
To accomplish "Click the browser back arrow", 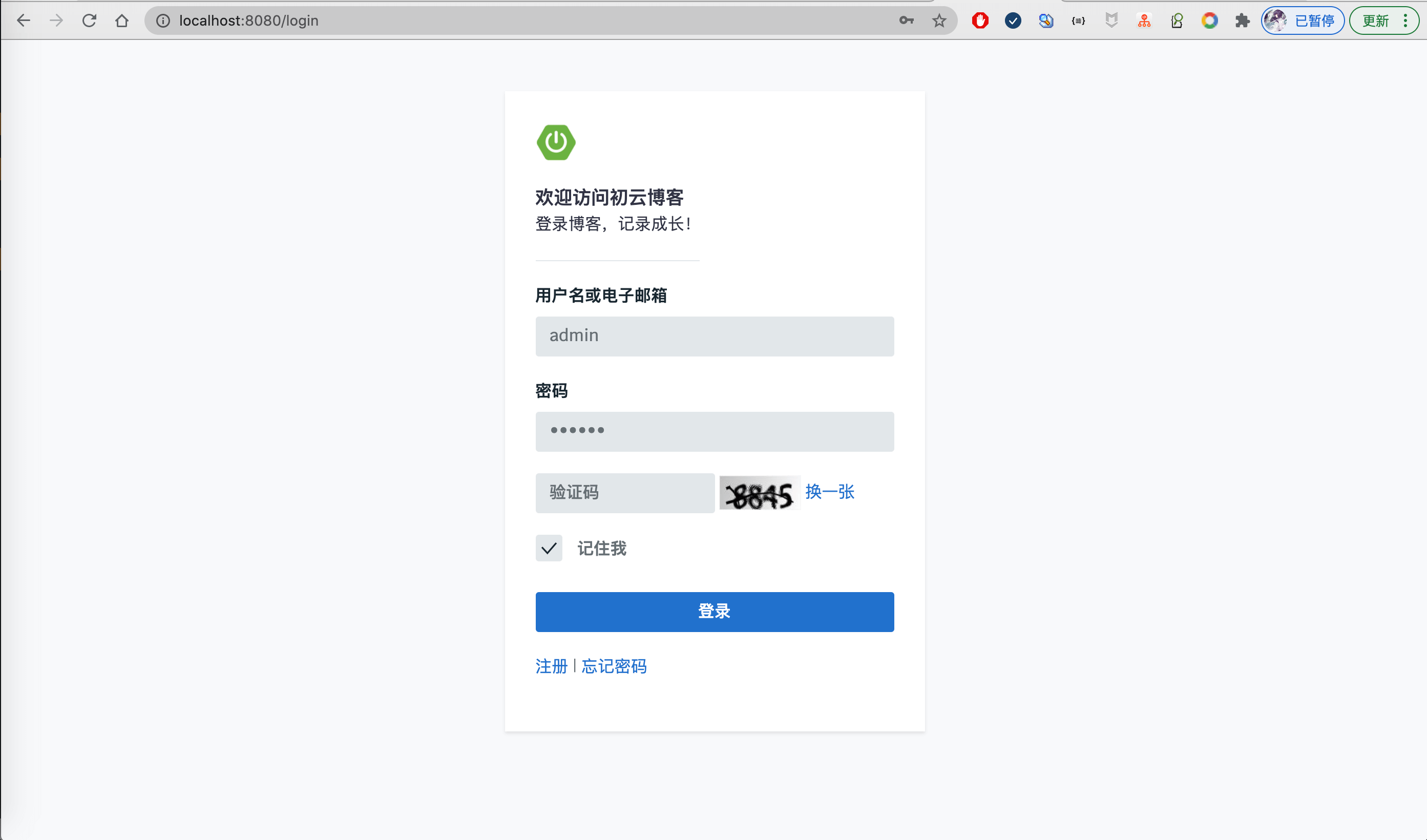I will (x=23, y=21).
